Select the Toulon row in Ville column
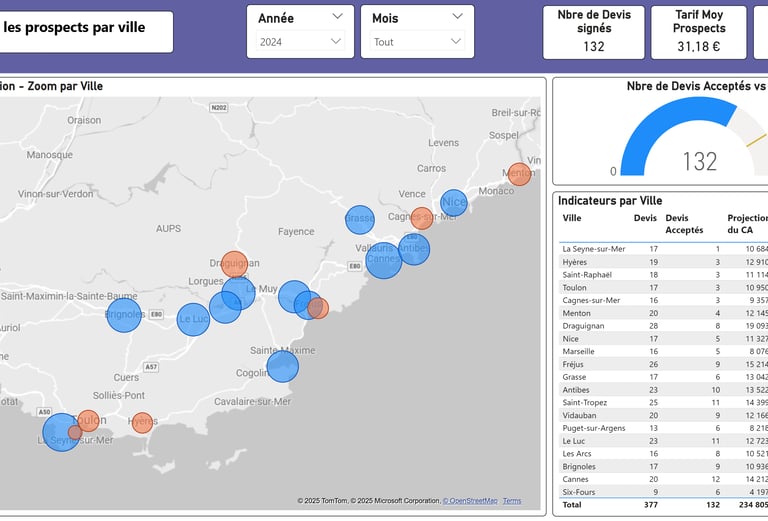The width and height of the screenshot is (768, 521). [x=574, y=287]
